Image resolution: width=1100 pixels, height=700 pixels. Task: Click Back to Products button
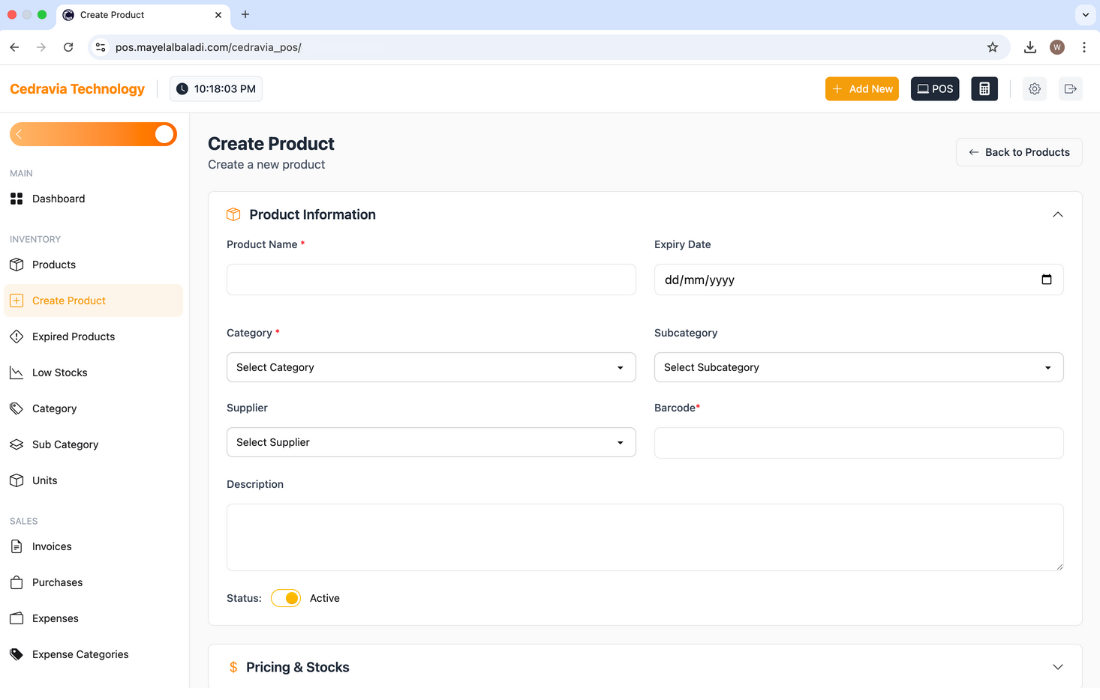pyautogui.click(x=1018, y=152)
